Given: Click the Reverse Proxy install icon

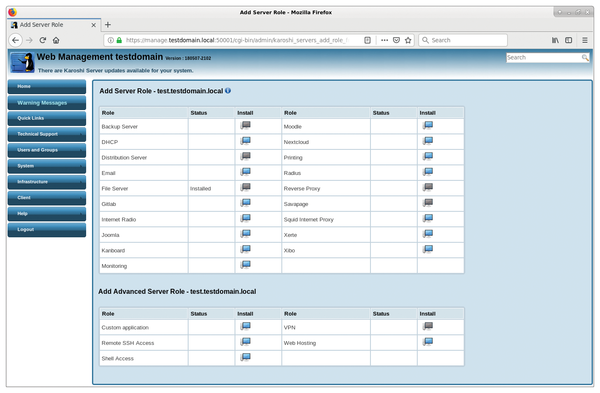Looking at the screenshot, I should click(428, 188).
